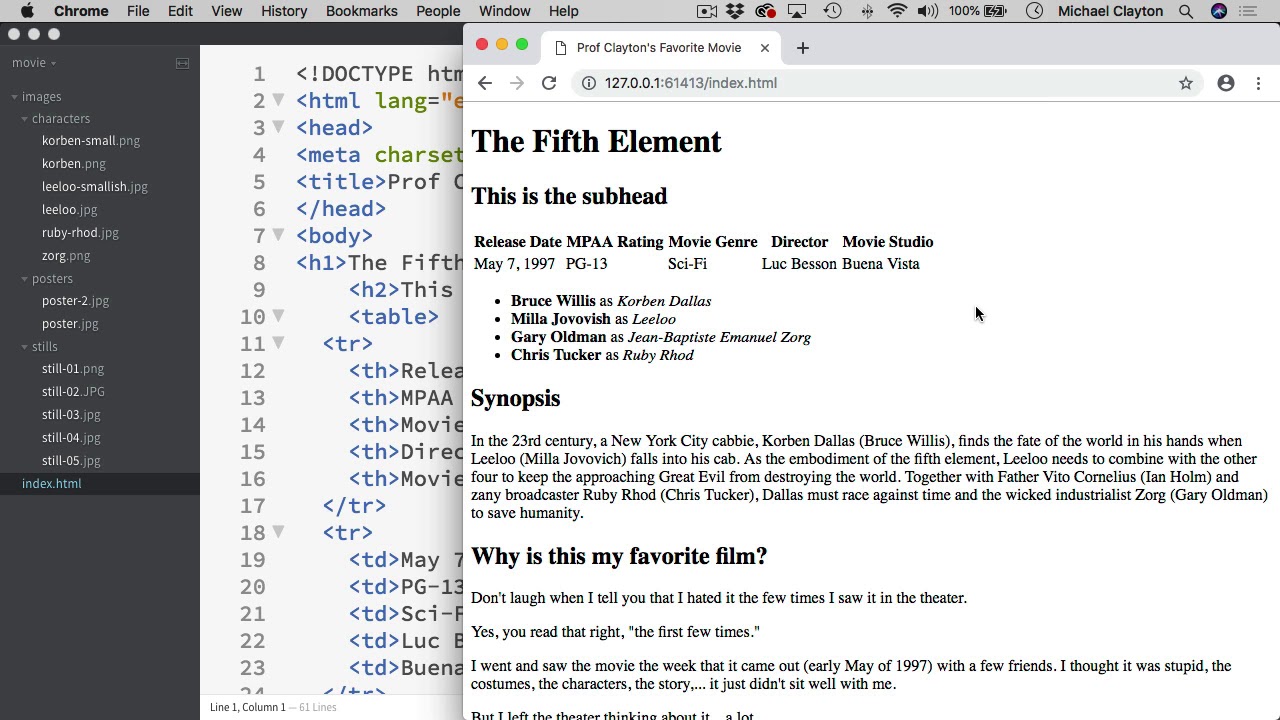Open Chrome's three-dot options menu
Screen dimensions: 1280x720
(1258, 83)
